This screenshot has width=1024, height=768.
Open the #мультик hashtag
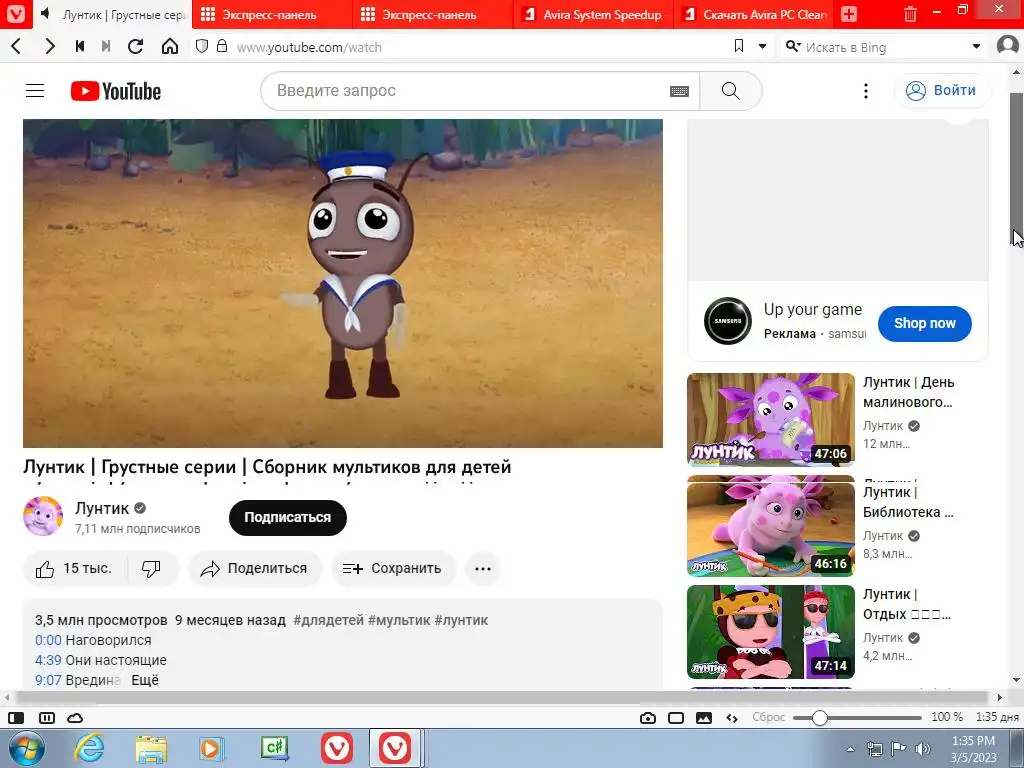pyautogui.click(x=399, y=620)
